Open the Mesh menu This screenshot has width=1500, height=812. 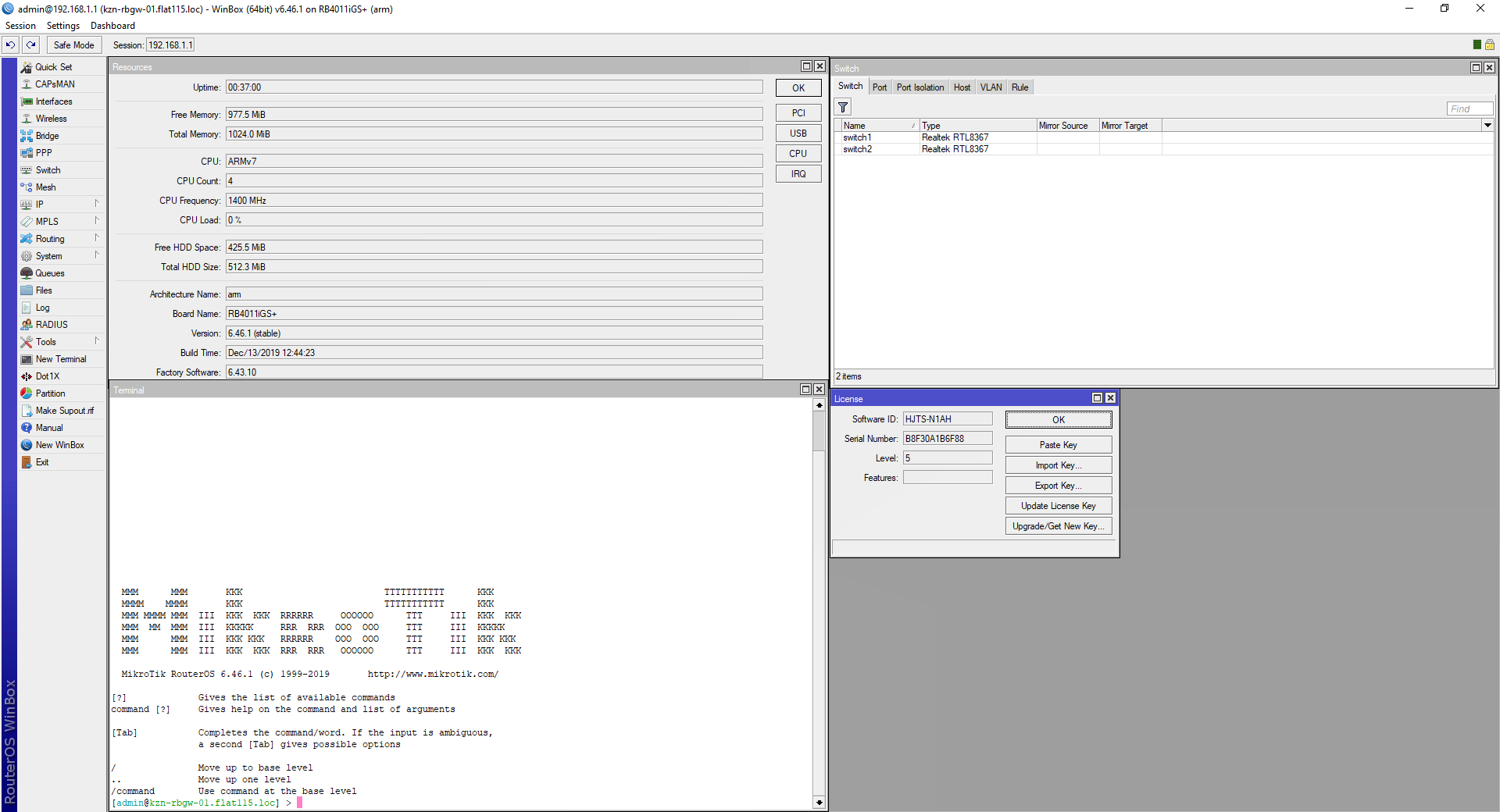[45, 187]
